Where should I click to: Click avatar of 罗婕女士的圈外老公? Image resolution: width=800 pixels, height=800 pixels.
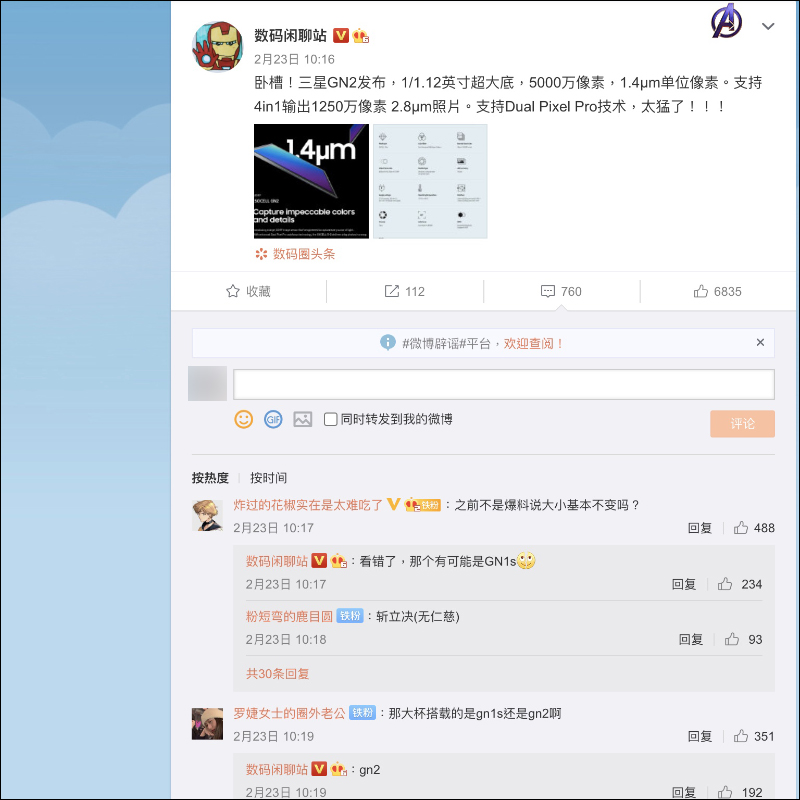[x=207, y=723]
